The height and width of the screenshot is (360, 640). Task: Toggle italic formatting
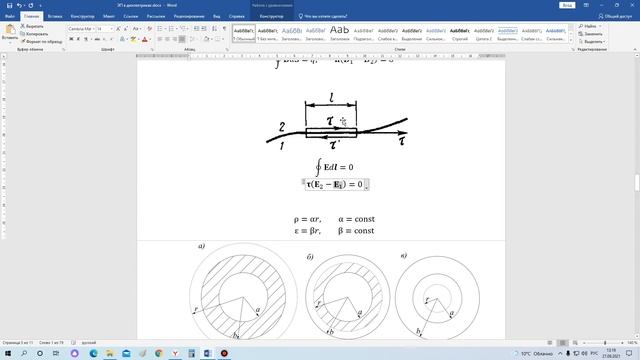(78, 39)
